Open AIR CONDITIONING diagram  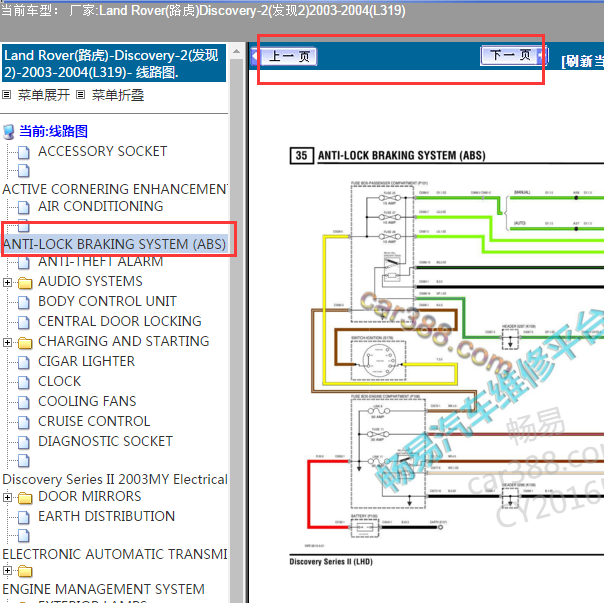[101, 206]
